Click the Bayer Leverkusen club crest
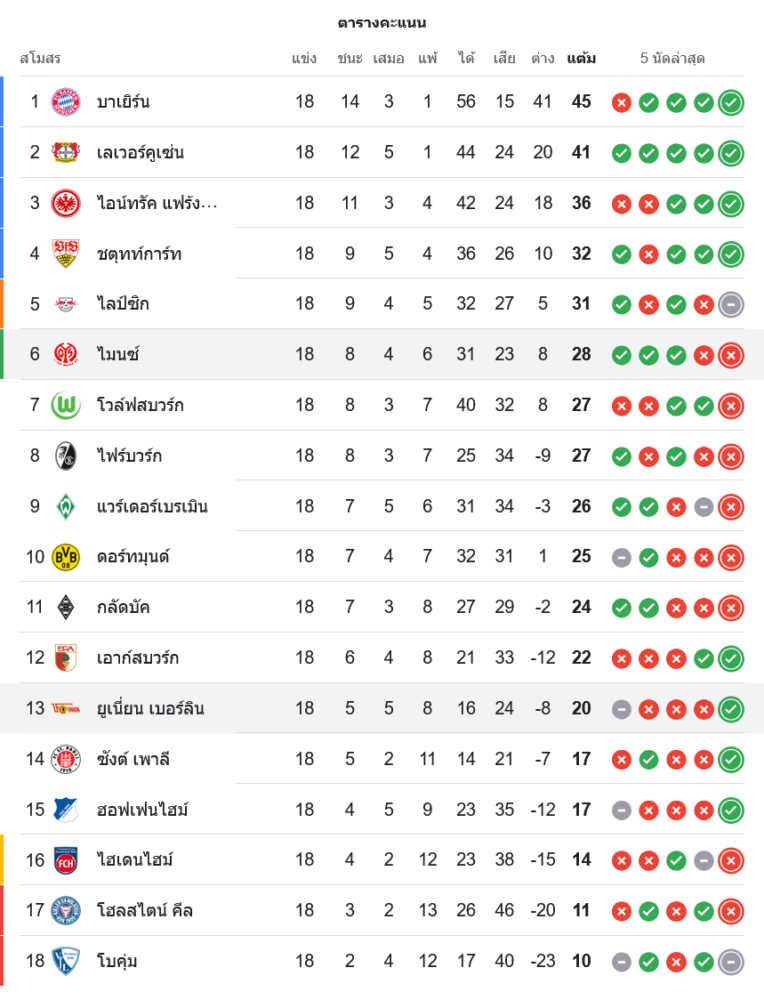Screen dimensions: 764x1000 tap(65, 152)
